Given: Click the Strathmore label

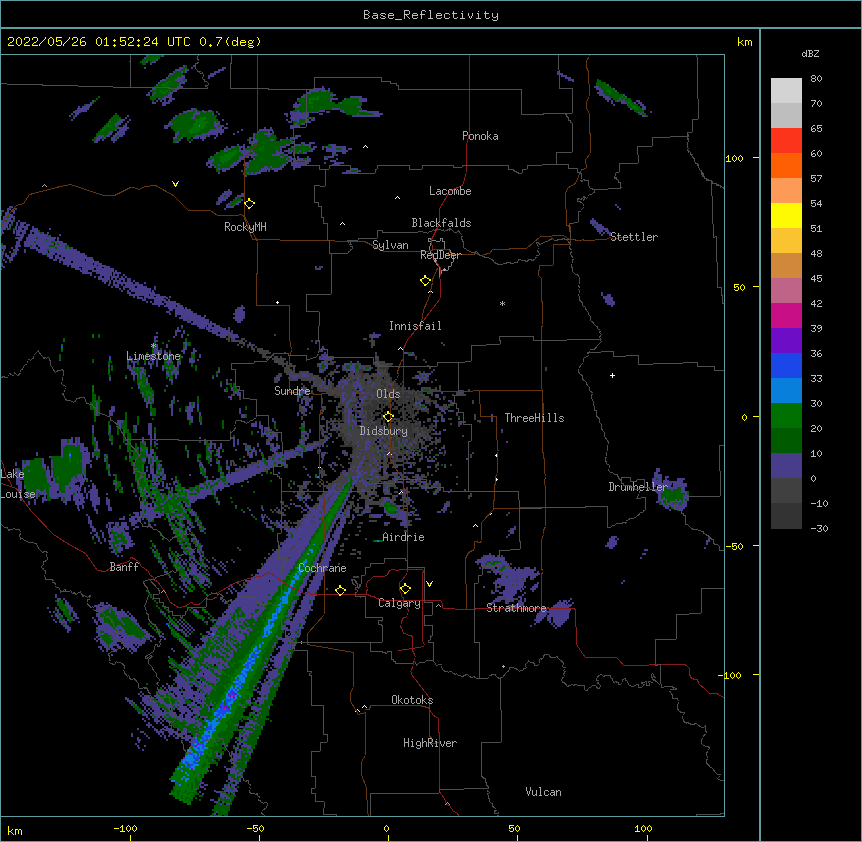Looking at the screenshot, I should point(516,608).
